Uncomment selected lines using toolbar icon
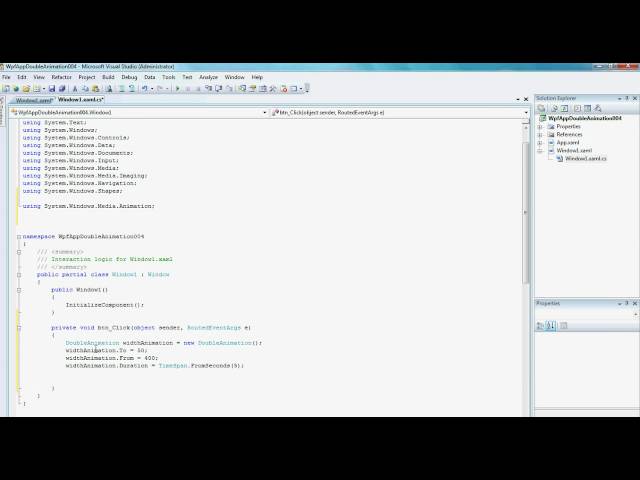 [x=131, y=88]
